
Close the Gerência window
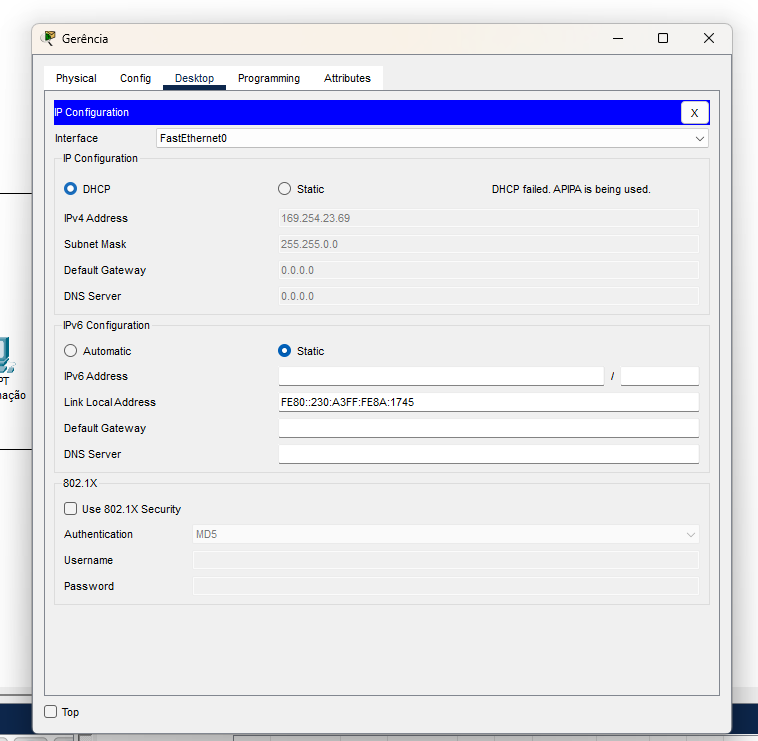(x=709, y=38)
